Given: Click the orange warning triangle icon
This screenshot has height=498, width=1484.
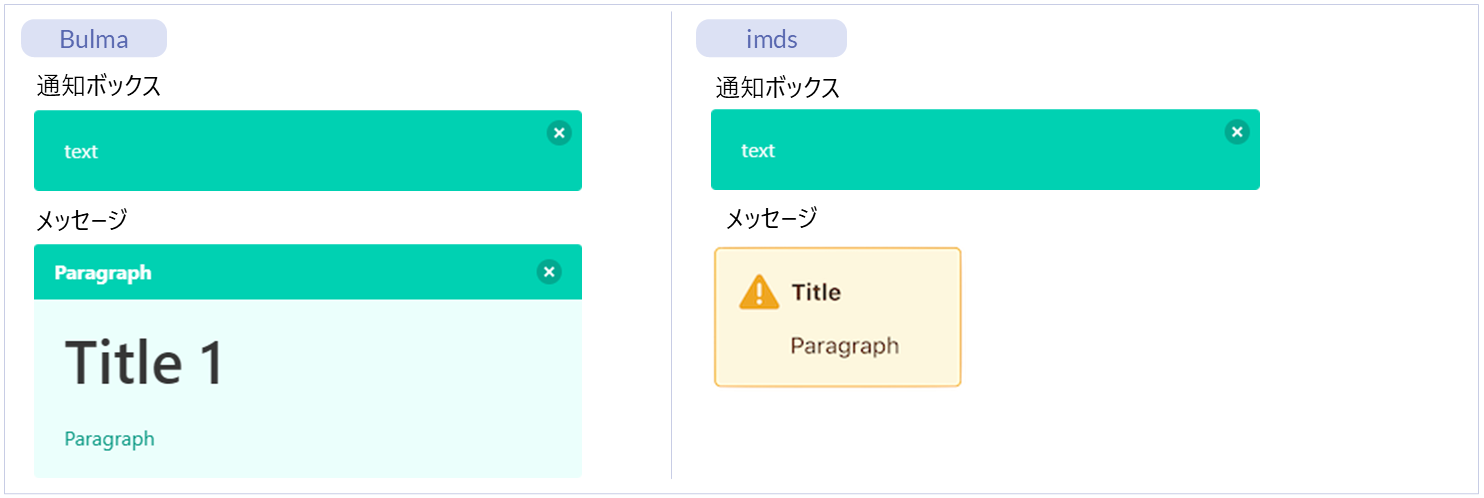Looking at the screenshot, I should point(759,292).
